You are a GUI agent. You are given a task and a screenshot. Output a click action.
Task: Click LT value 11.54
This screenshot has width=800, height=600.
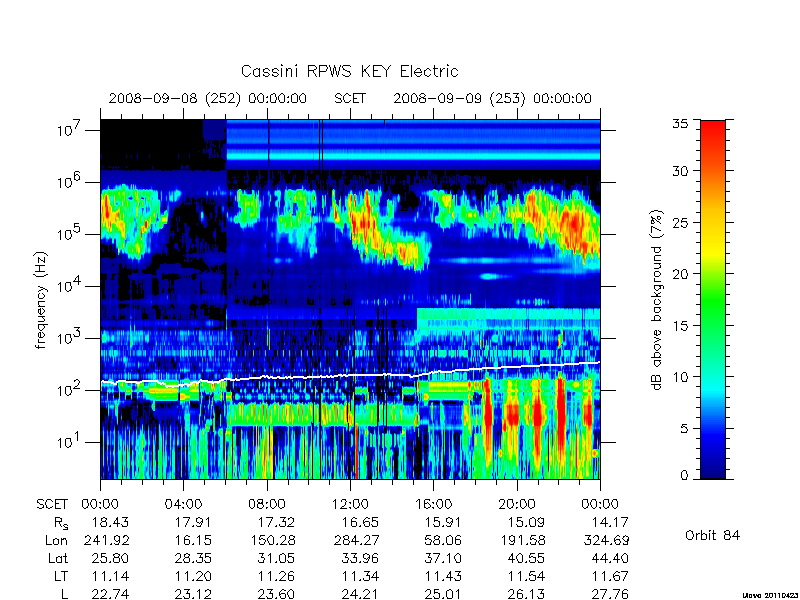click(x=527, y=577)
